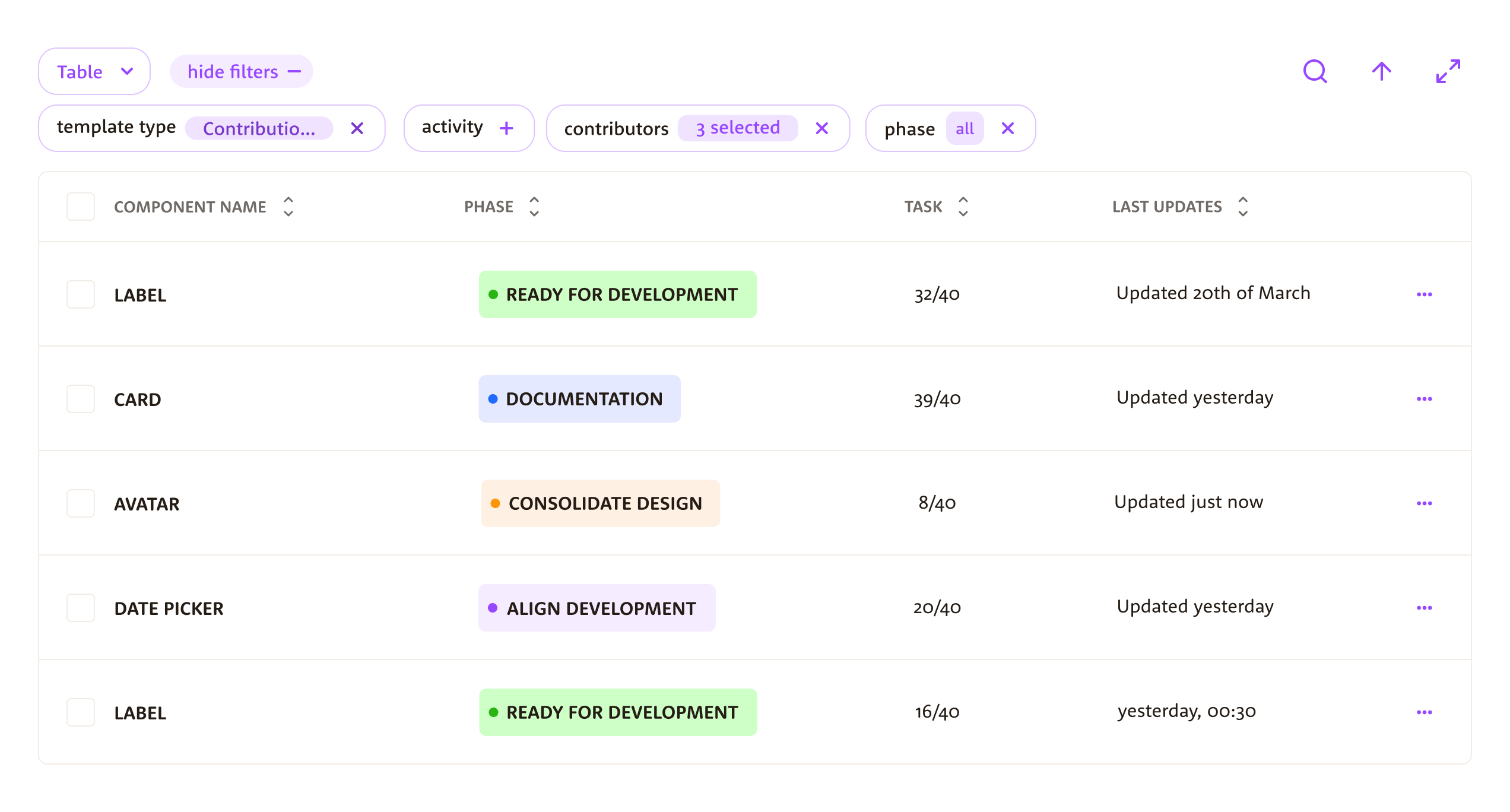This screenshot has height=812, width=1510.
Task: Open more options for CARD row
Action: pos(1424,399)
